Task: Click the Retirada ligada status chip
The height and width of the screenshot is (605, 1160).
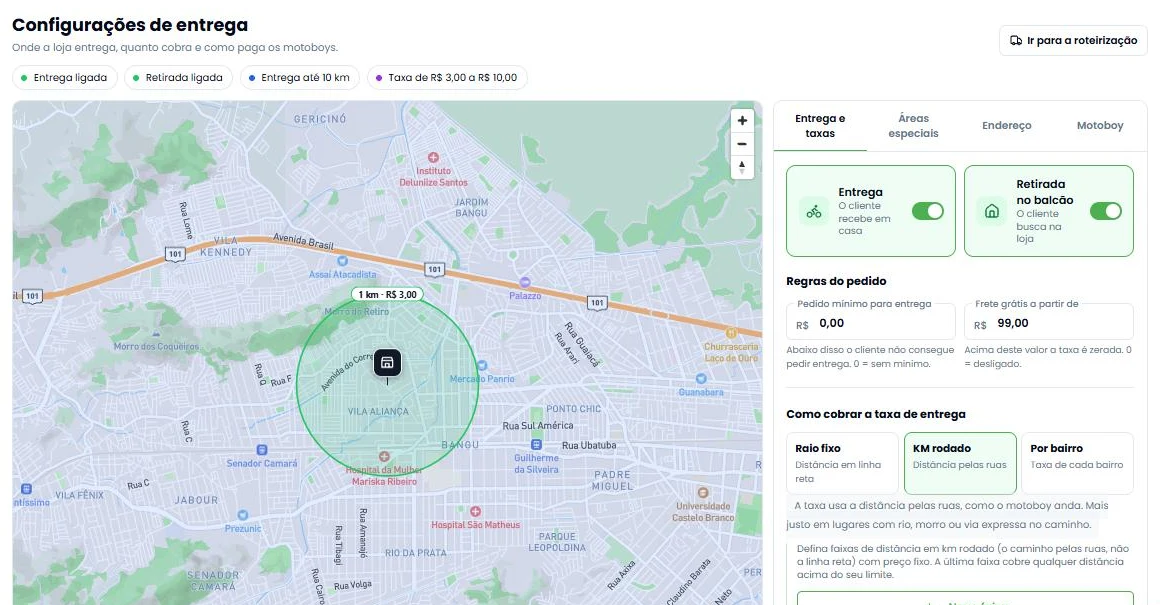Action: 178,78
